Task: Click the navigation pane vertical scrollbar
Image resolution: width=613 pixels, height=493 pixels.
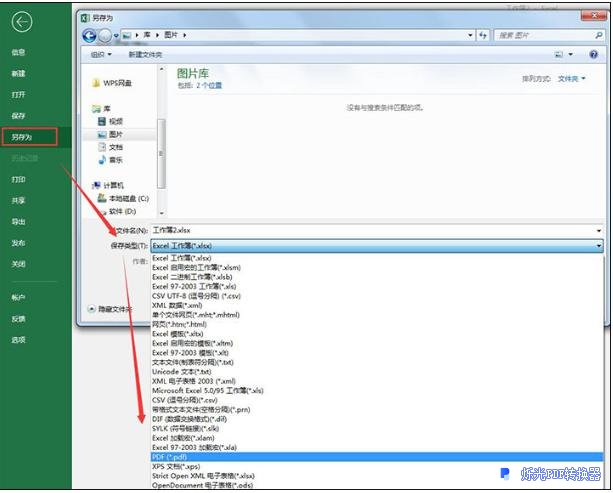Action: 161,153
